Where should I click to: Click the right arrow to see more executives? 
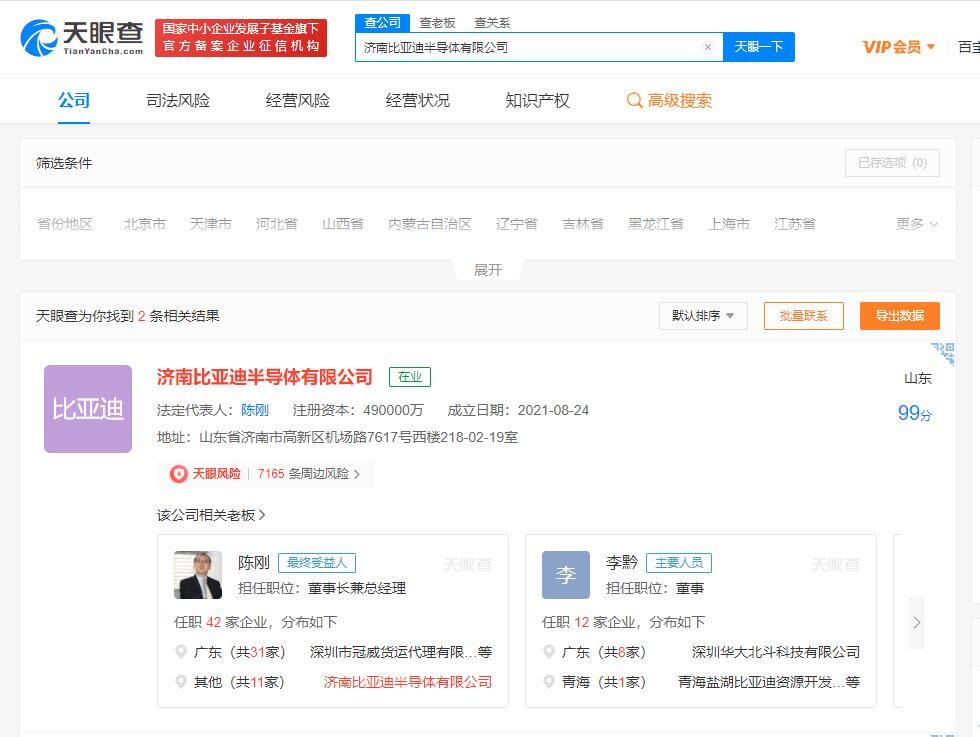coord(917,622)
